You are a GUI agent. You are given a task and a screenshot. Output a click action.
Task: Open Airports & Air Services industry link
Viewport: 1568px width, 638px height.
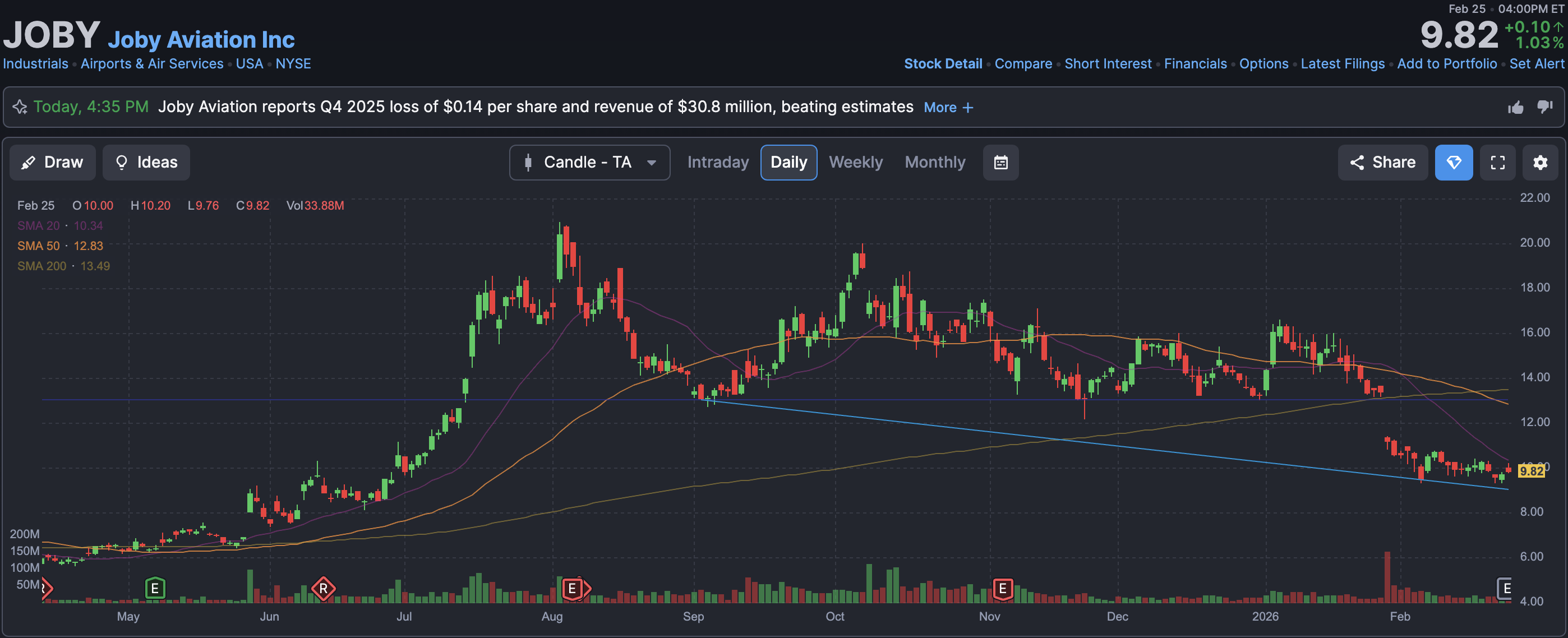coord(151,64)
